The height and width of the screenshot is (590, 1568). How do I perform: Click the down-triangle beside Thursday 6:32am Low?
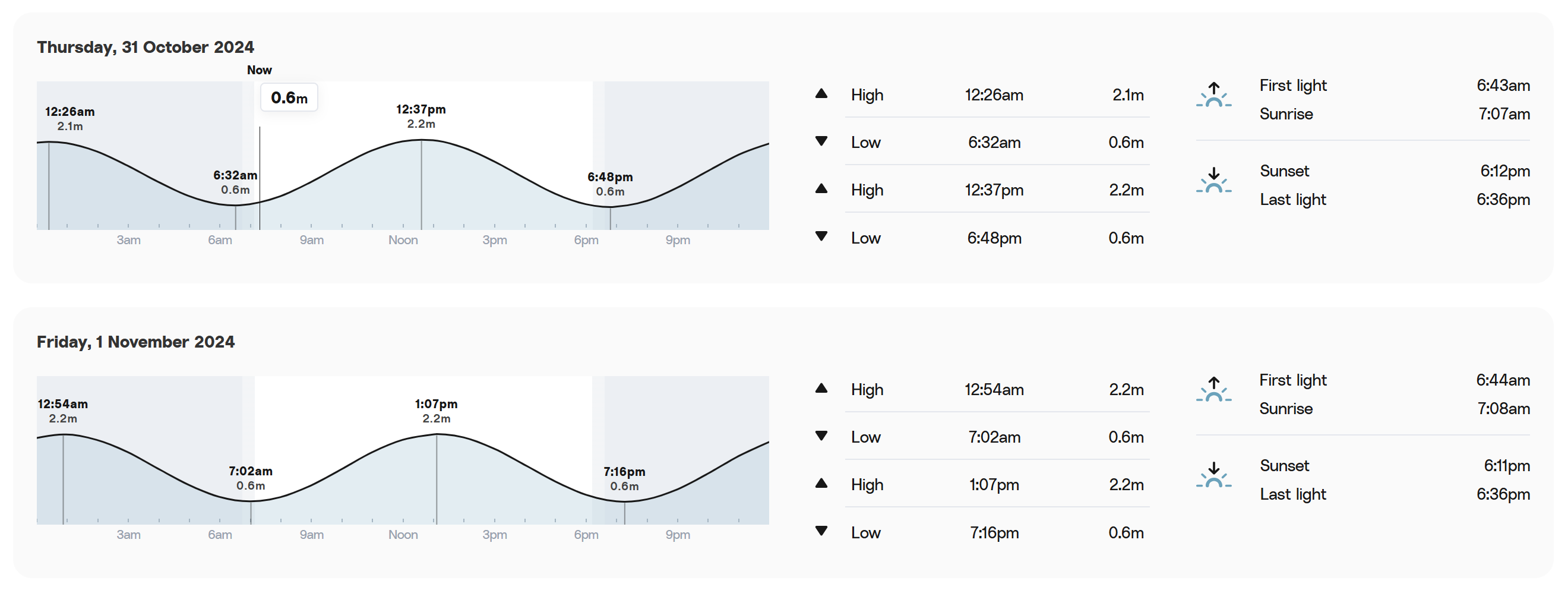click(821, 141)
